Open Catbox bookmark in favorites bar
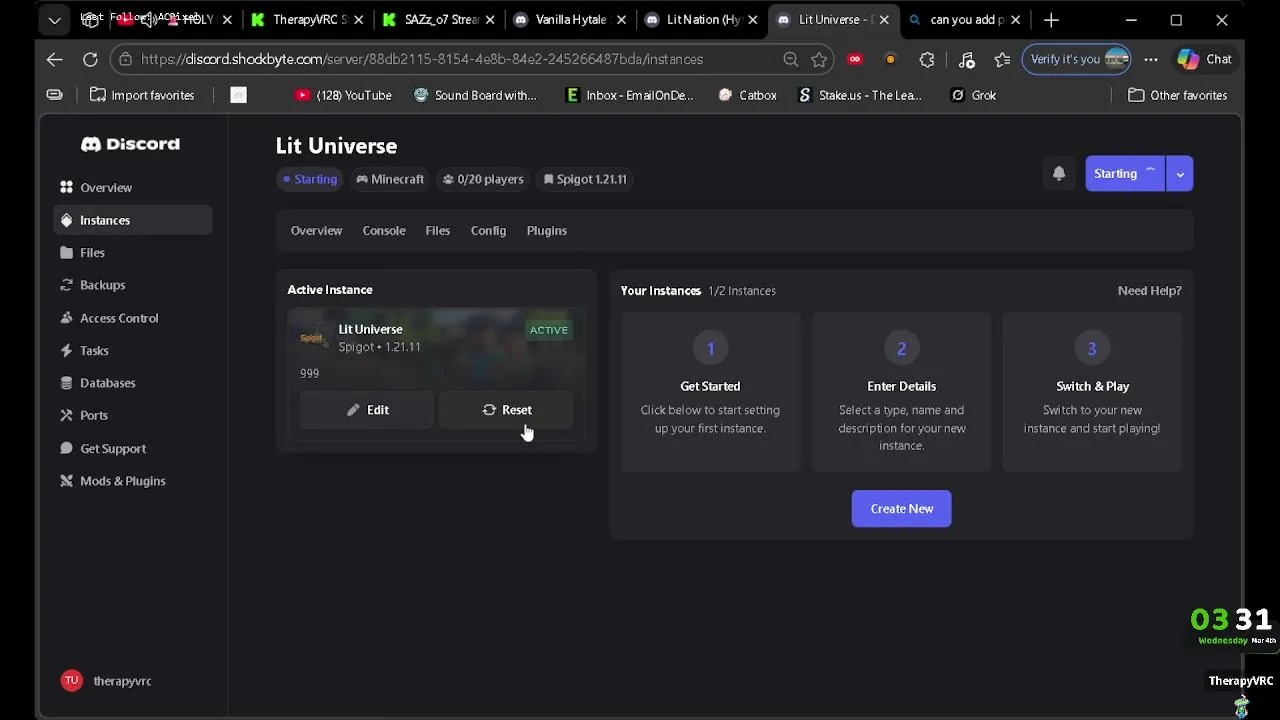Screen dimensions: 1280x720 tap(747, 95)
